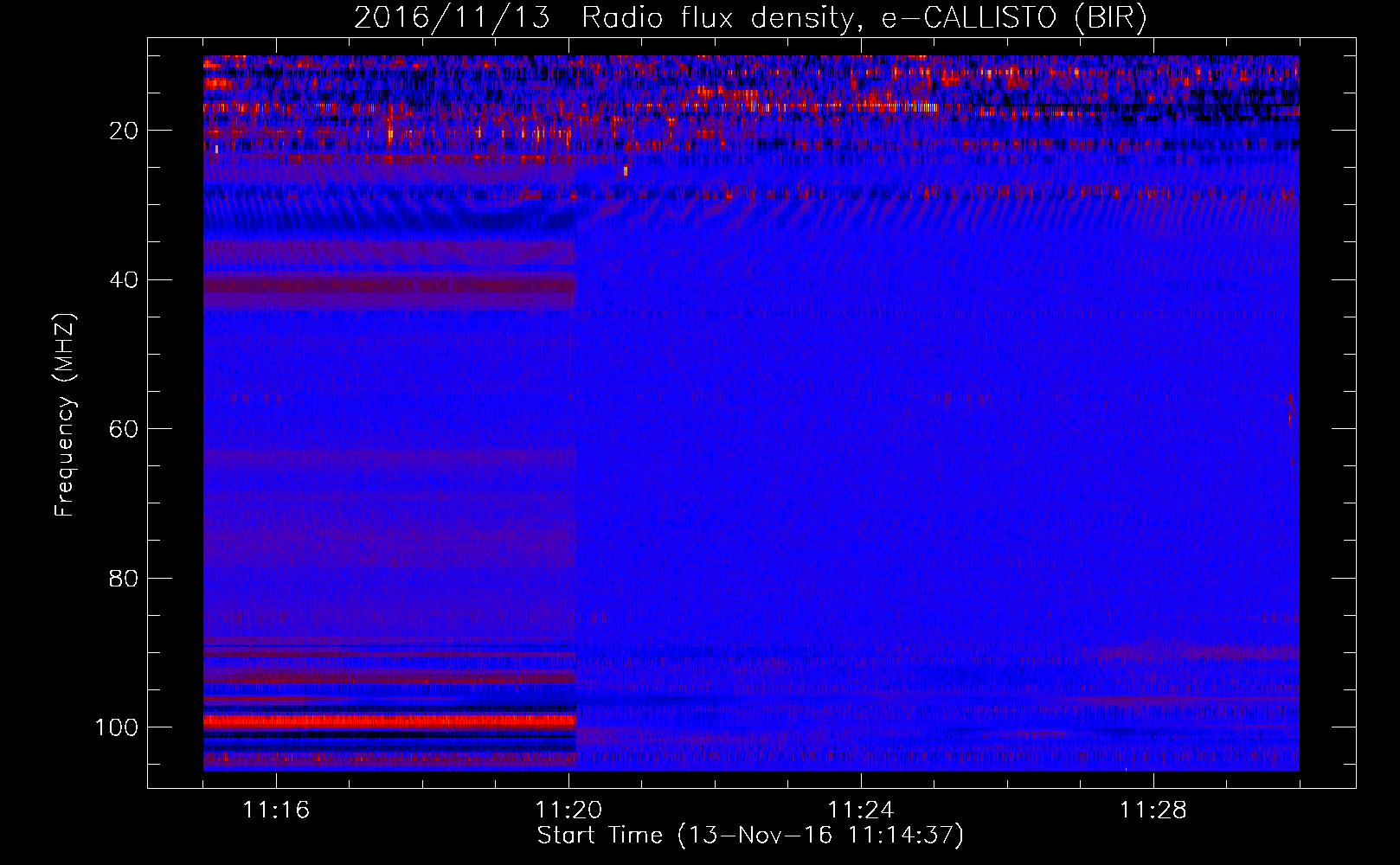1400x865 pixels.
Task: Click the 20 frequency tick label
Action: 125,131
